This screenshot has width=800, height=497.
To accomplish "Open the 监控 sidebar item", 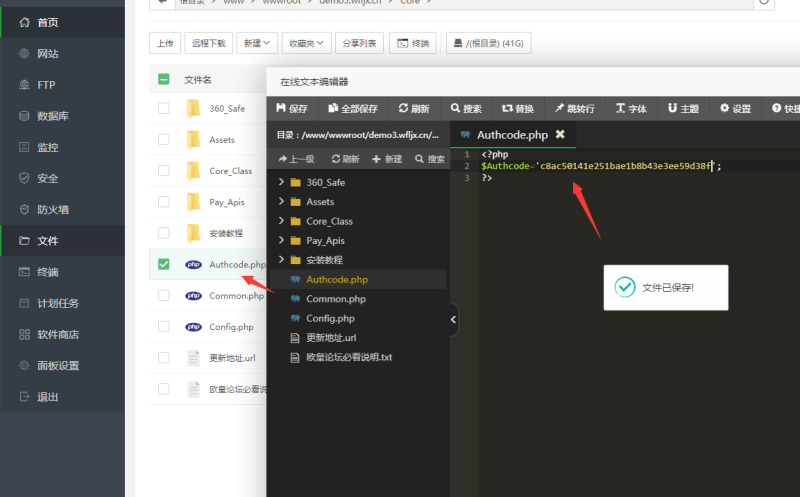I will [x=62, y=147].
